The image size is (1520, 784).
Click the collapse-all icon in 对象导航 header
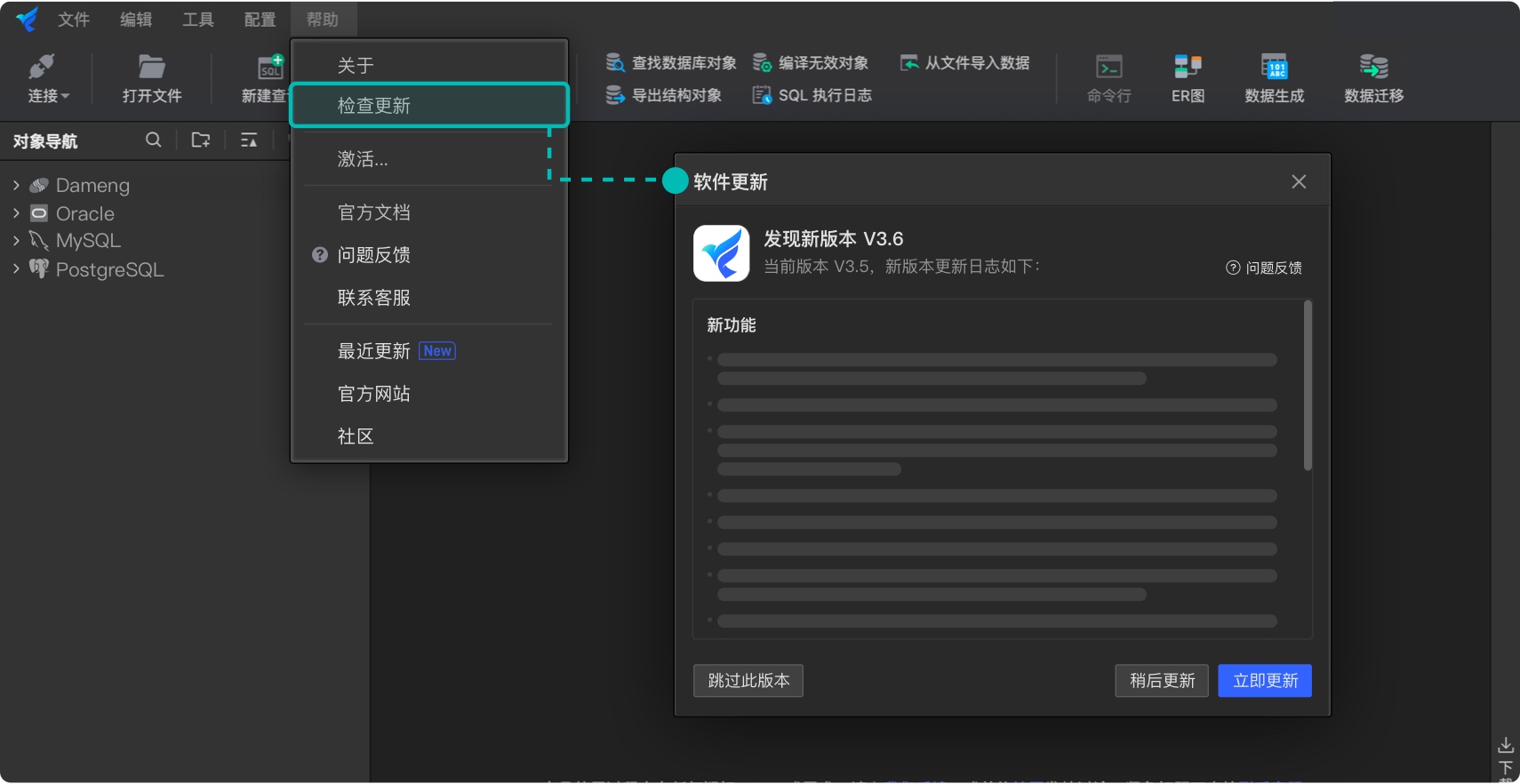coord(249,140)
